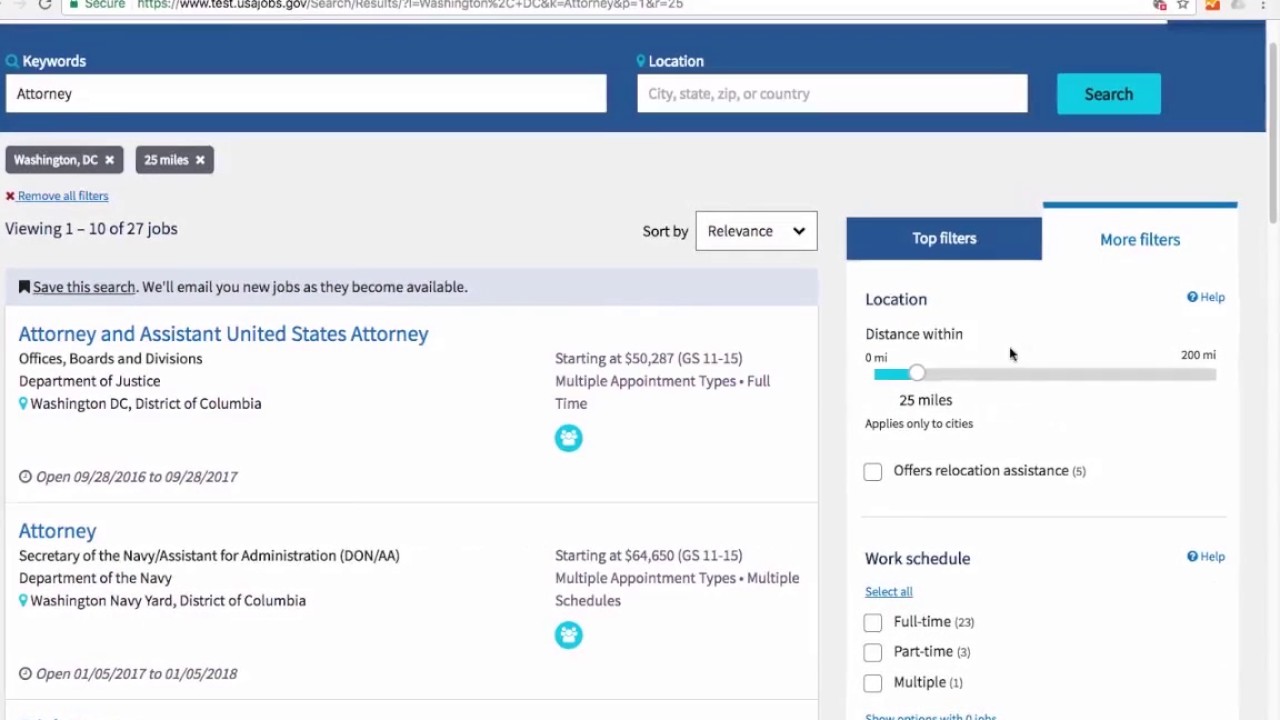Click the map pin icon beside Washington DC, District of Columbia
Screen dimensions: 1280x720
[x=23, y=404]
